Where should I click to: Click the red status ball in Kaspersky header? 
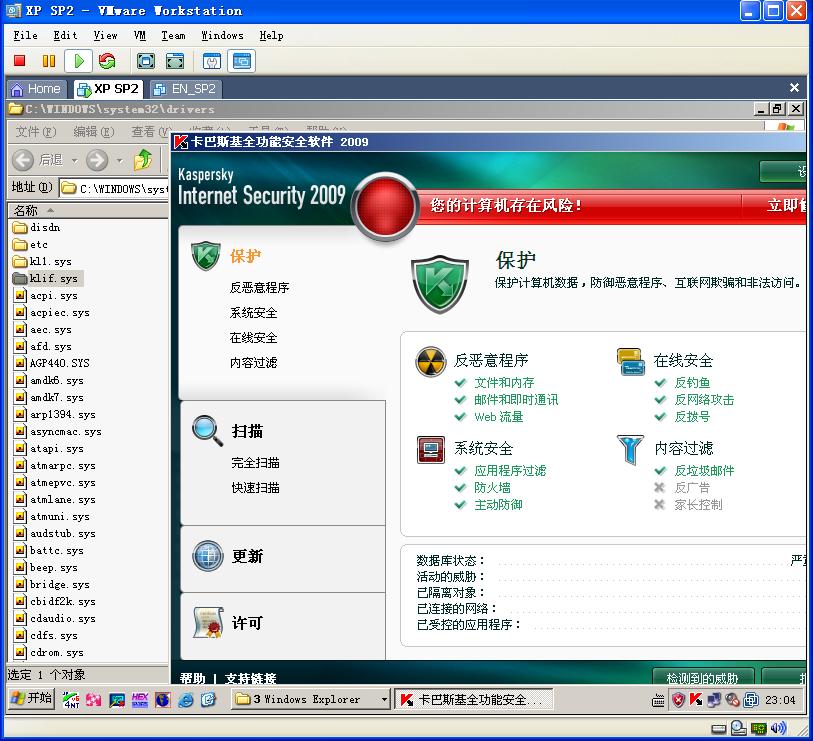(x=385, y=206)
